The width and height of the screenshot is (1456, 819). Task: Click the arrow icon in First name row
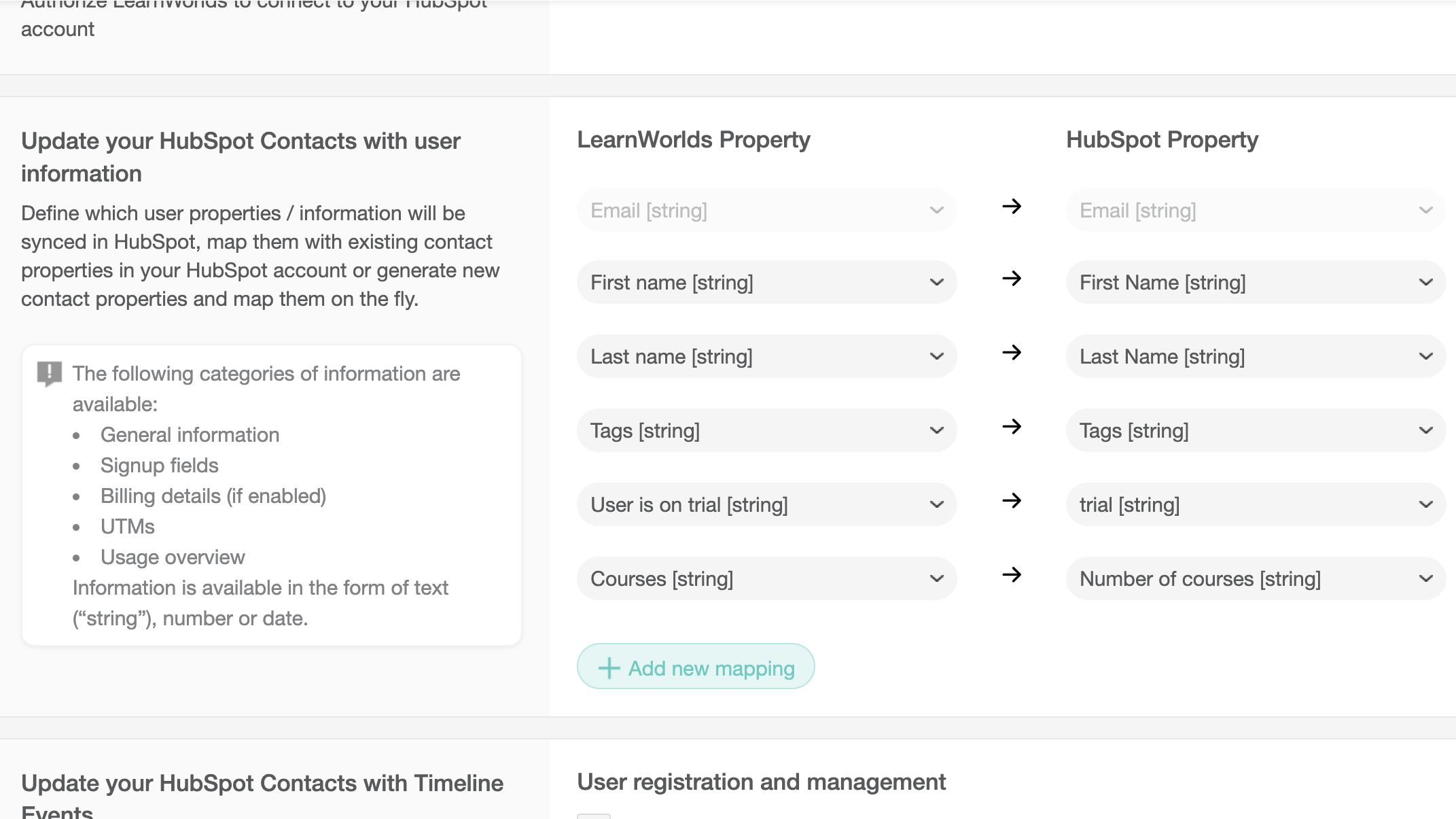[1012, 278]
